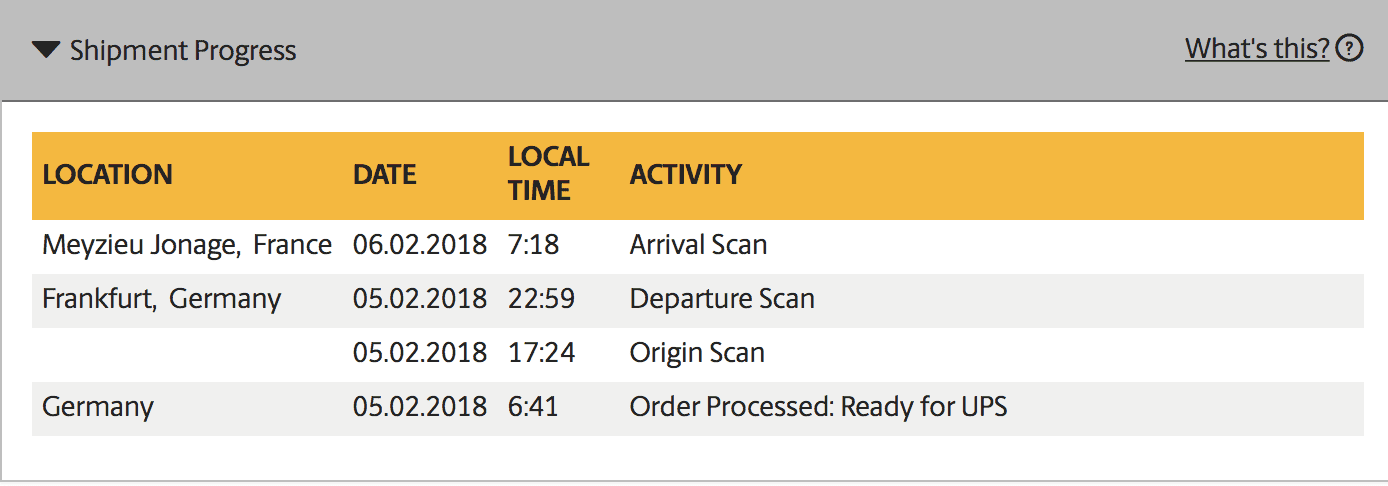Click the 6:41 local time entry
Screen dimensions: 1388x486
(x=533, y=407)
